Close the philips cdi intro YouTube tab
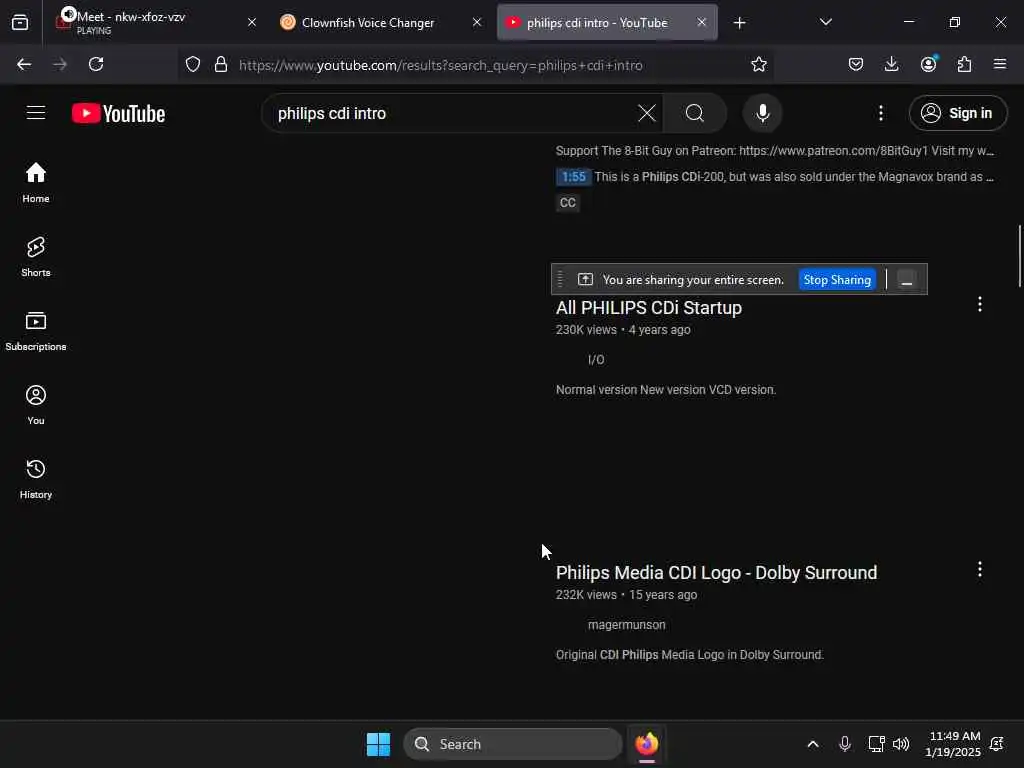1024x768 pixels. (x=701, y=22)
